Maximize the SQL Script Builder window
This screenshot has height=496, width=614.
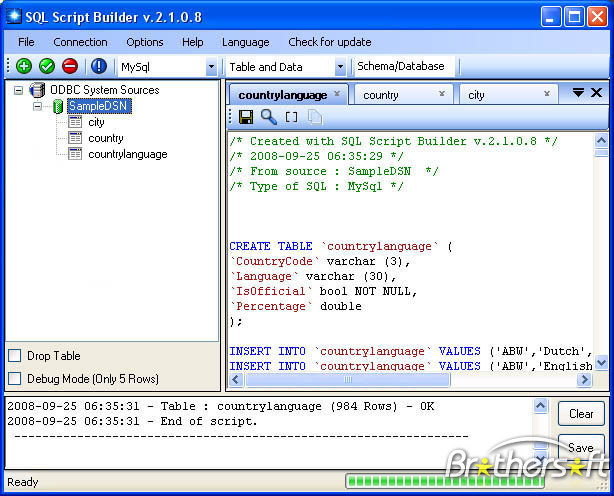pyautogui.click(x=574, y=17)
